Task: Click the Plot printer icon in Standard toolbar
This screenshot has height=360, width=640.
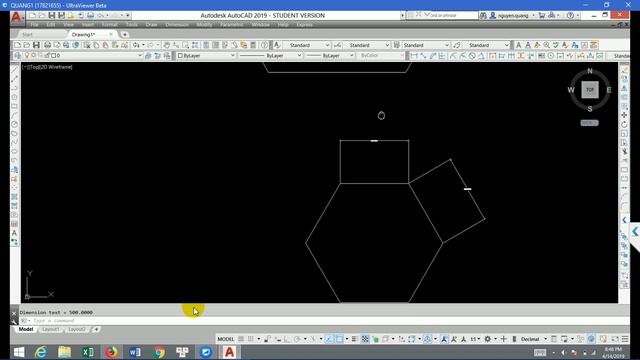Action: pyautogui.click(x=47, y=45)
